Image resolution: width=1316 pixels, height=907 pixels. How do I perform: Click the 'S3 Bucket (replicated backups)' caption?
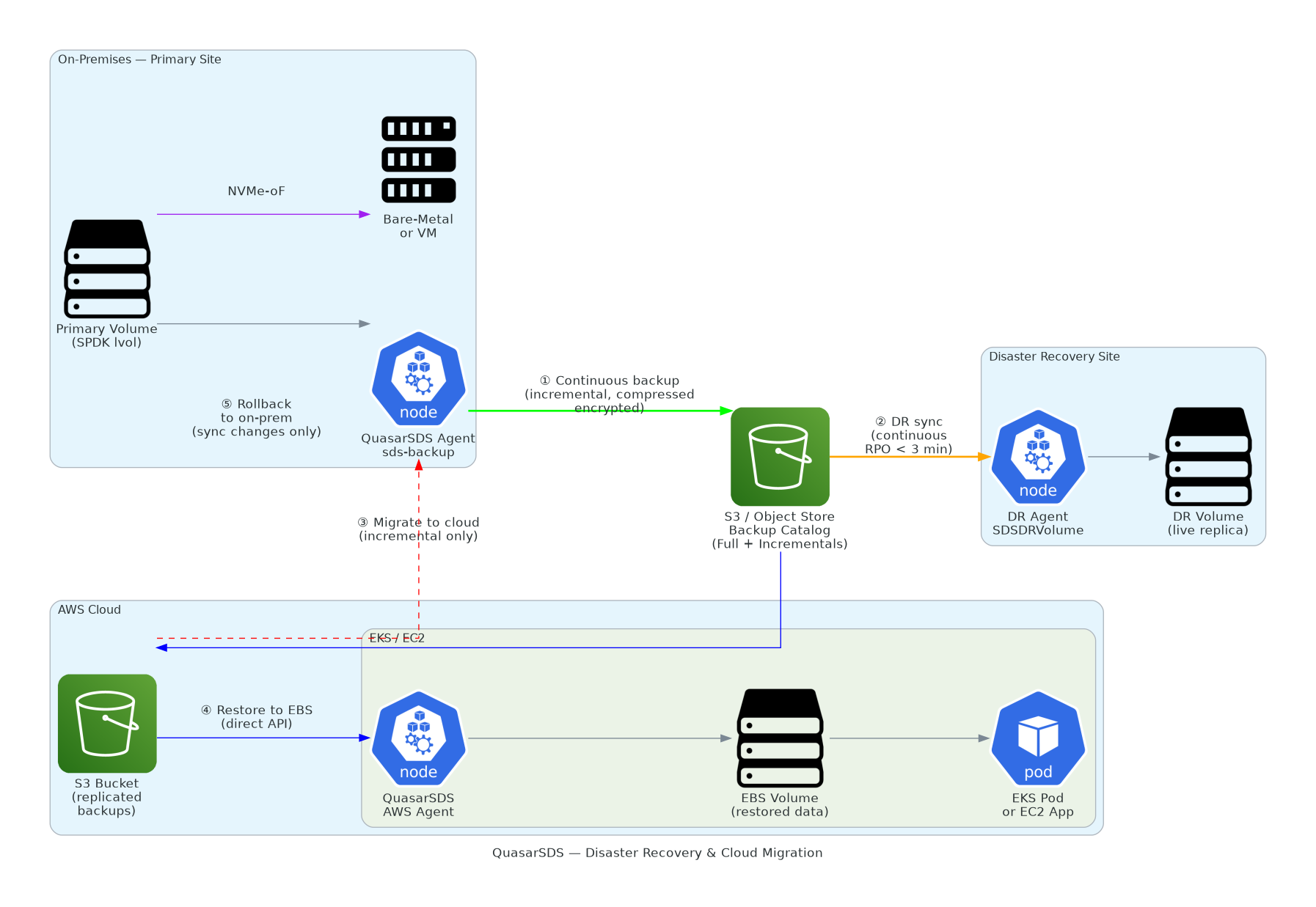(107, 797)
